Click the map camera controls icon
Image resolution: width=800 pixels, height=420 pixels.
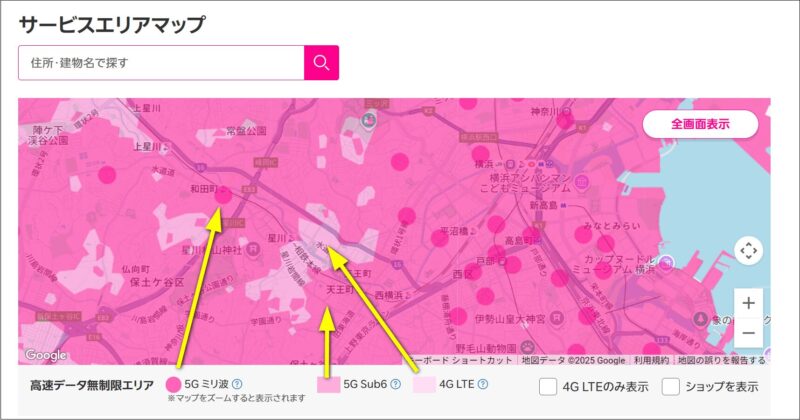[x=748, y=250]
